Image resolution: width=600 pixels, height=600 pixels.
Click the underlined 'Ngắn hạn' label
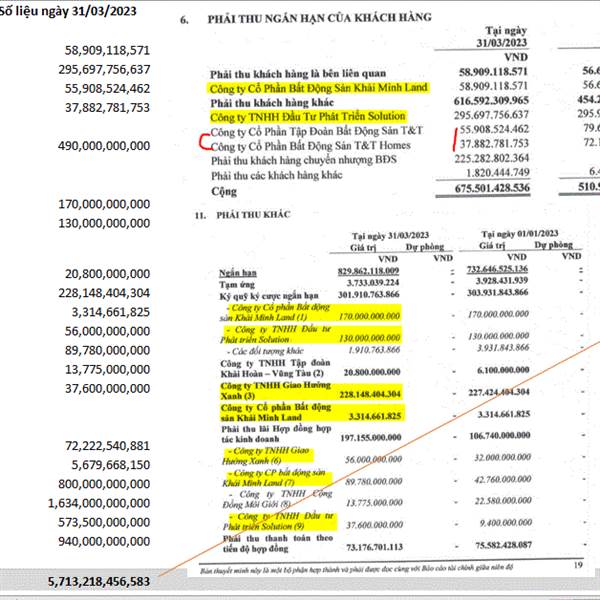238,273
